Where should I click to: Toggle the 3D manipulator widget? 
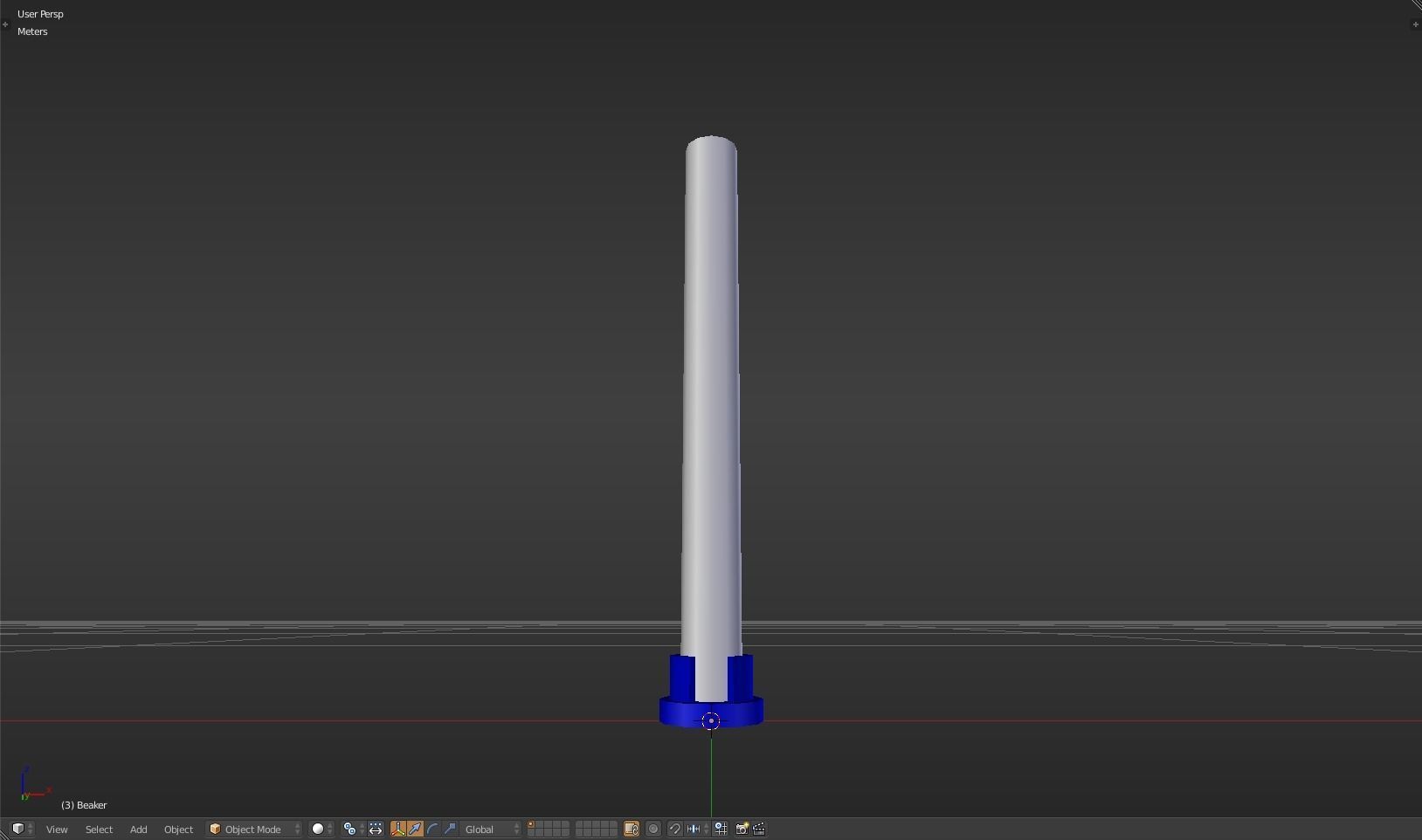[397, 829]
